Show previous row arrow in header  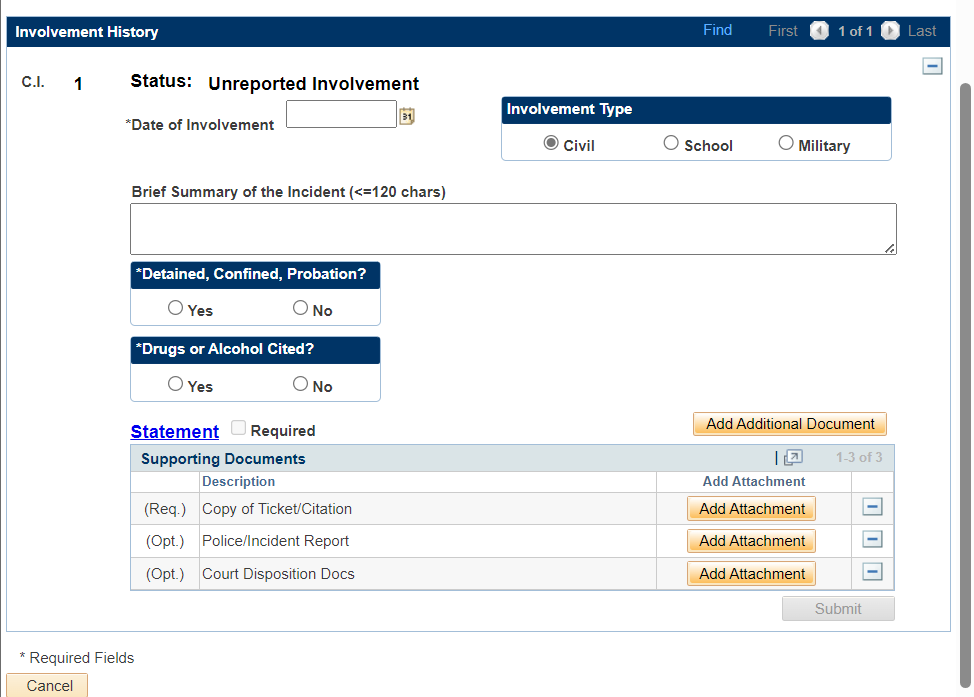(819, 31)
